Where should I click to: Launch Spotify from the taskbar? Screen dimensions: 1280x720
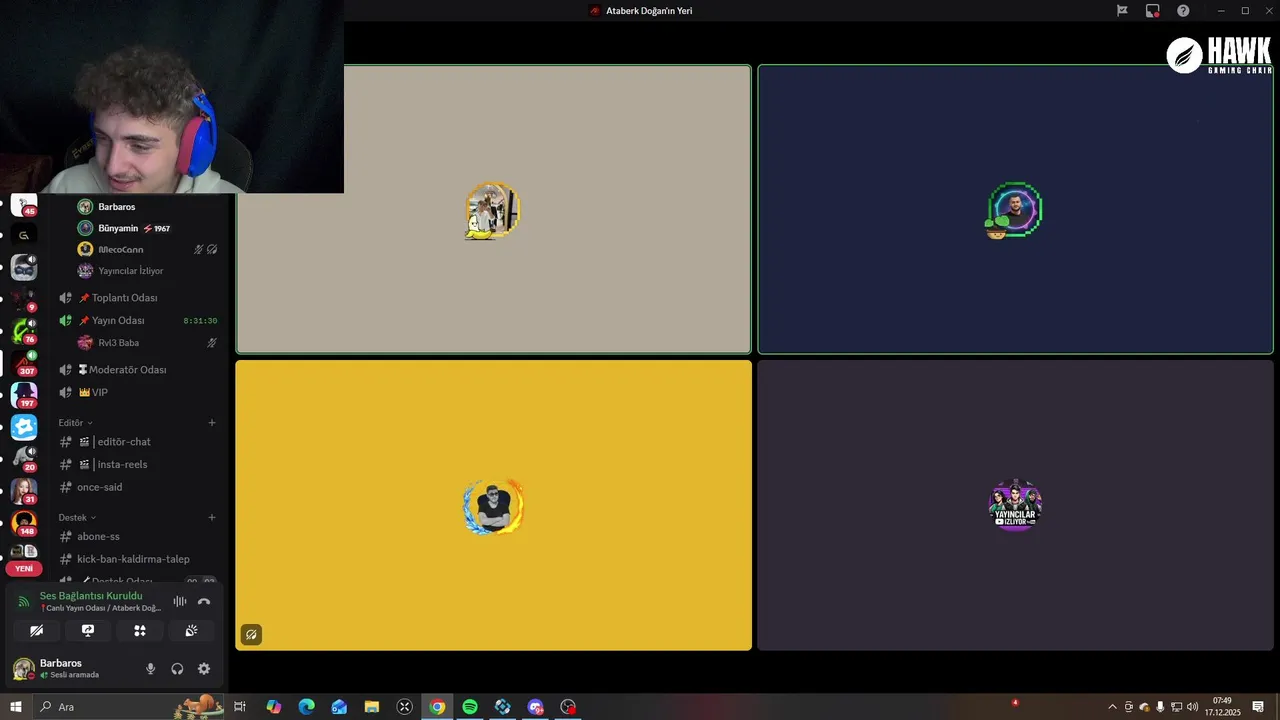coord(470,707)
